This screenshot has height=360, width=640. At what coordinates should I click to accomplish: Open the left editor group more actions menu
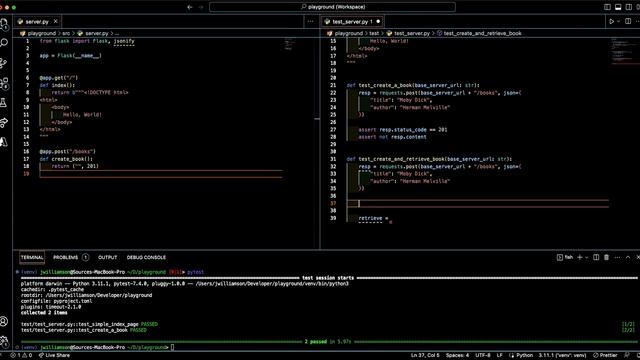click(x=311, y=21)
